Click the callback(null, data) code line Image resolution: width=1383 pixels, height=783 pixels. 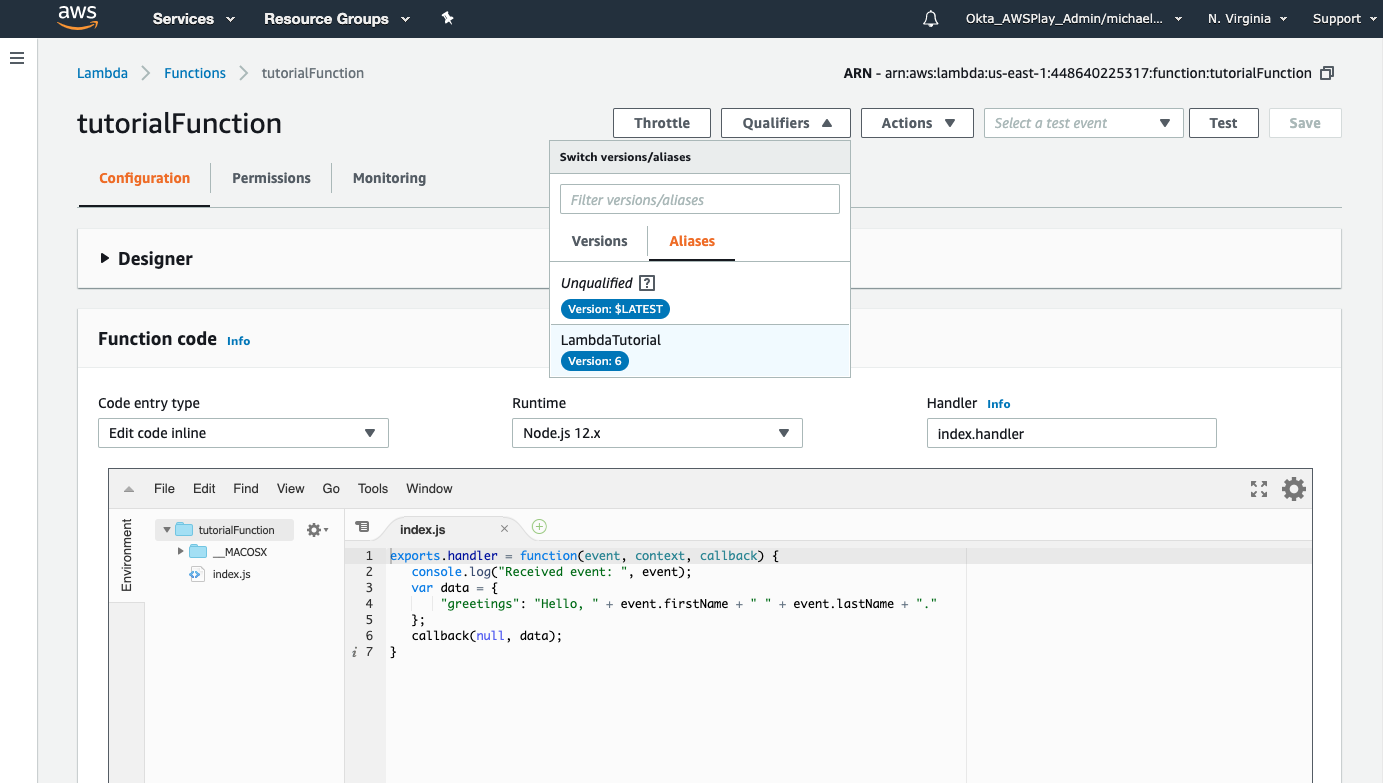[487, 636]
